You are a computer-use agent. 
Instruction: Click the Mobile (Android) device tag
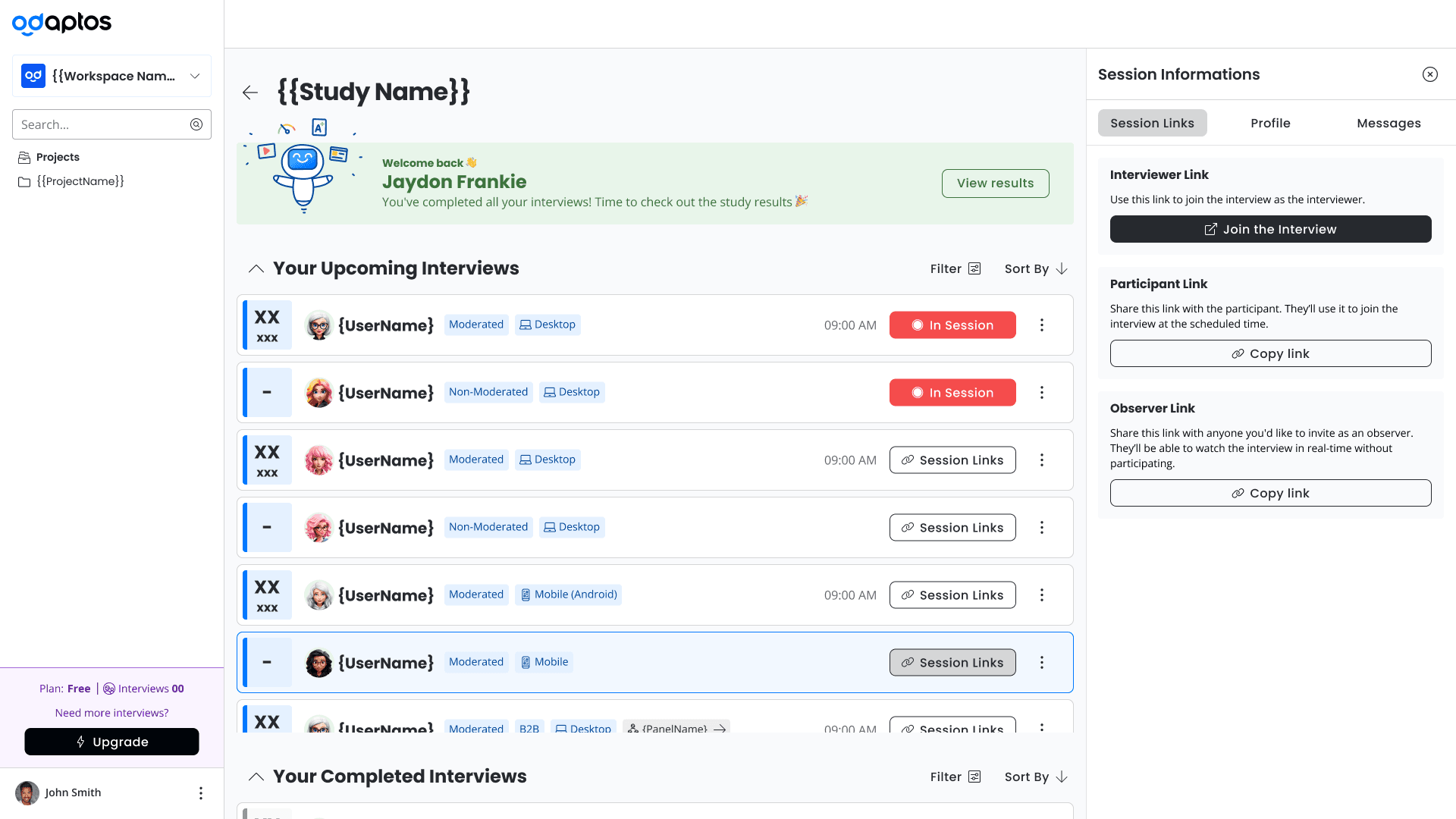click(569, 595)
